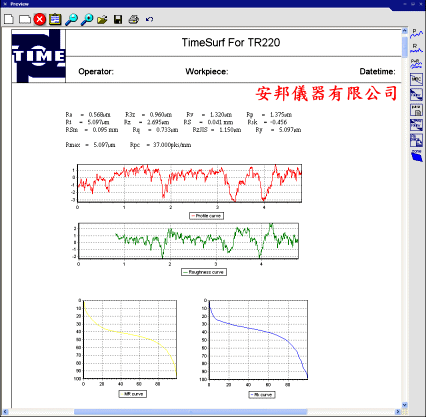Click the landscape page orientation icon

click(25, 19)
